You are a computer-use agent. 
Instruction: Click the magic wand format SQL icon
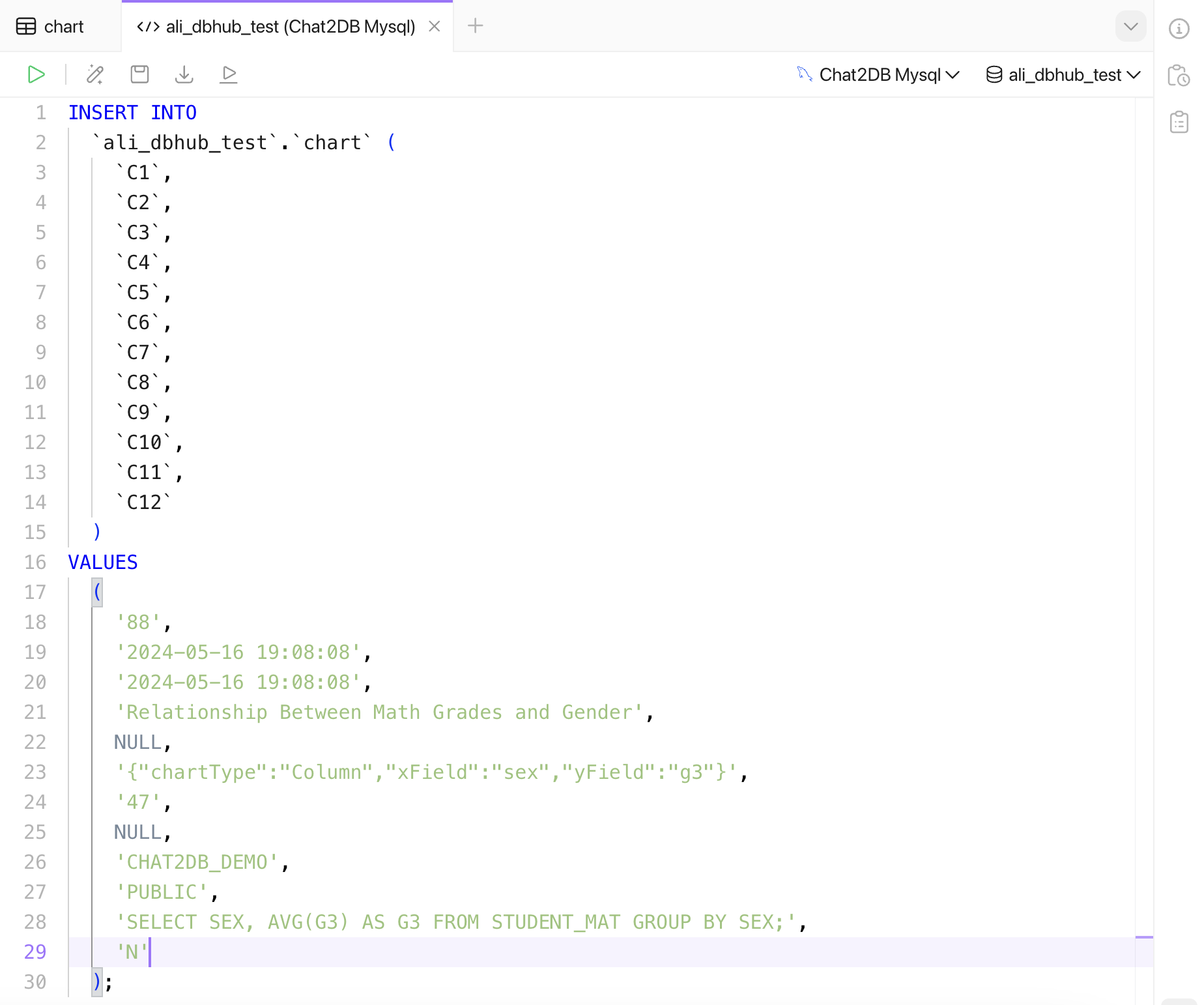[95, 74]
